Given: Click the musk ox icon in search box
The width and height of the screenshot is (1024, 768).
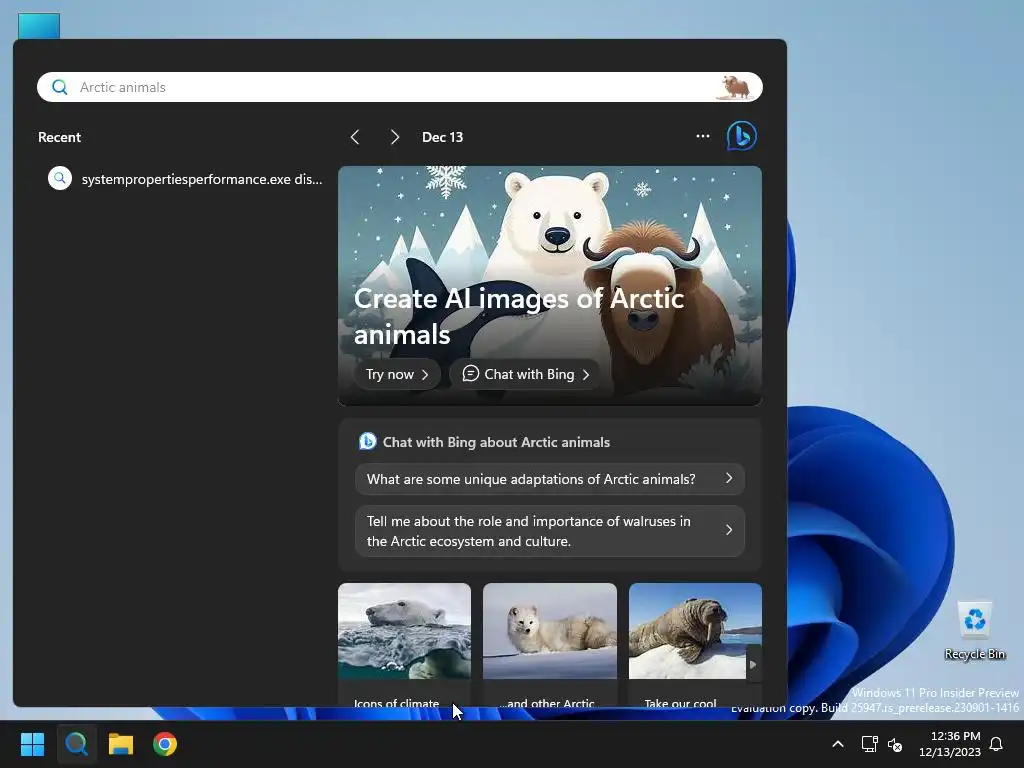Looking at the screenshot, I should pyautogui.click(x=735, y=87).
